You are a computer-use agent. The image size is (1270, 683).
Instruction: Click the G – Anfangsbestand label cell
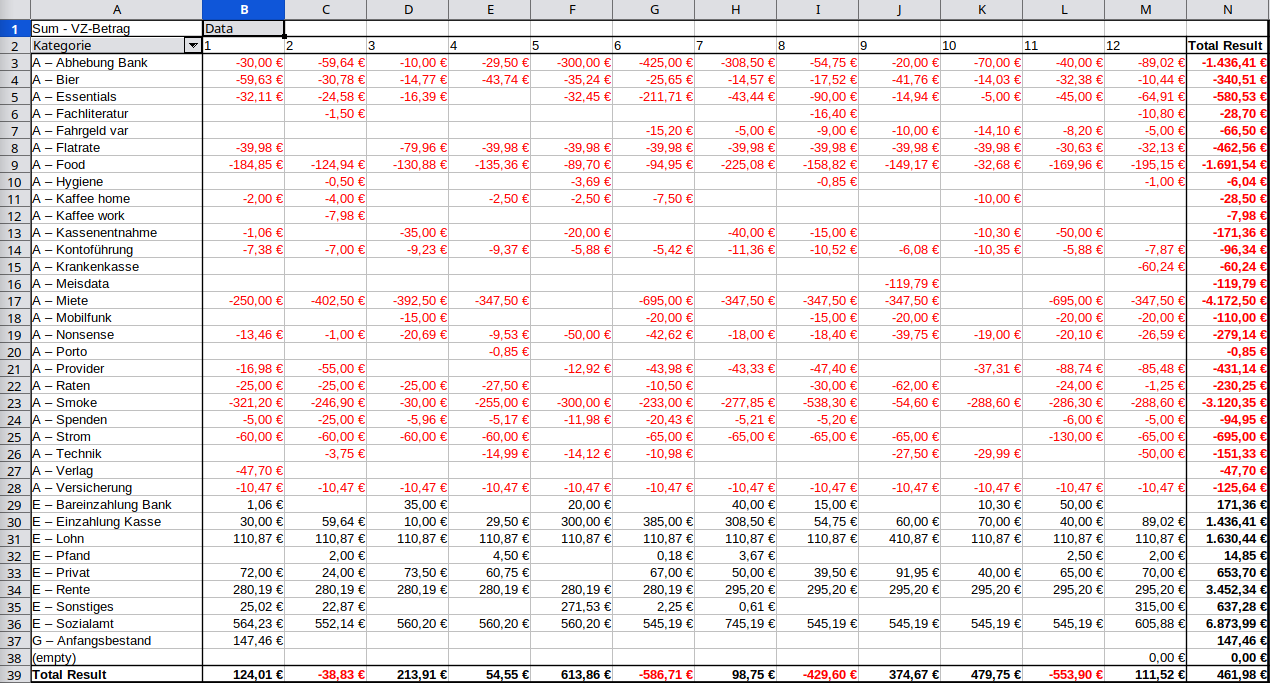(116, 641)
